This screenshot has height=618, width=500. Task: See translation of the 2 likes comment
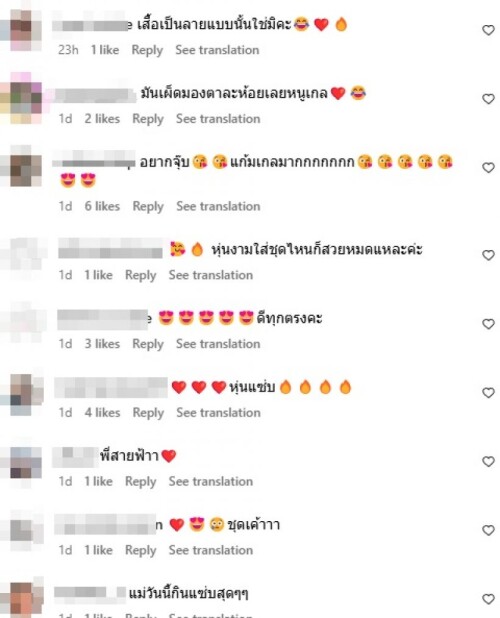click(x=218, y=119)
